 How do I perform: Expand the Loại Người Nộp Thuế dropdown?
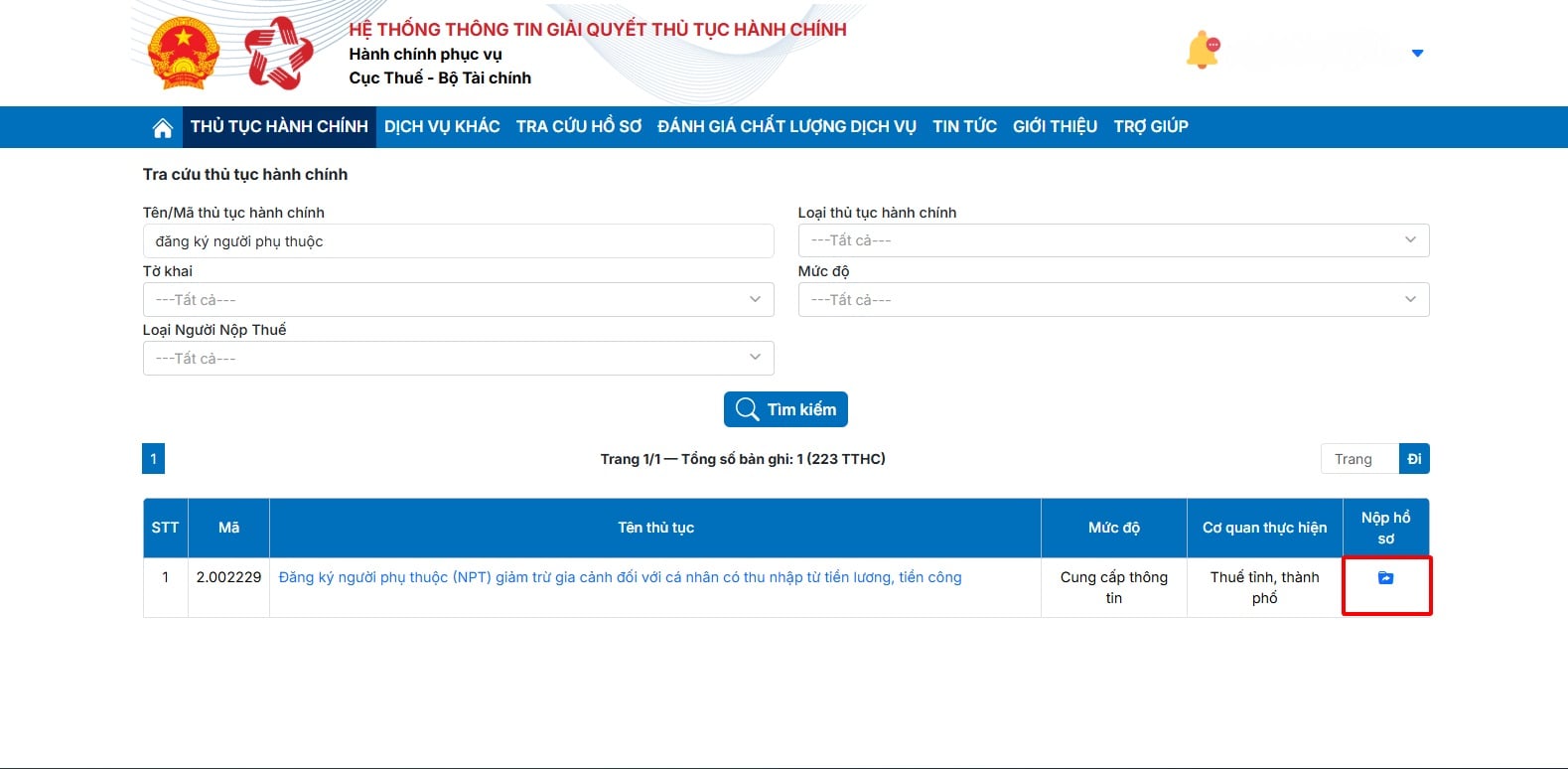pyautogui.click(x=458, y=359)
